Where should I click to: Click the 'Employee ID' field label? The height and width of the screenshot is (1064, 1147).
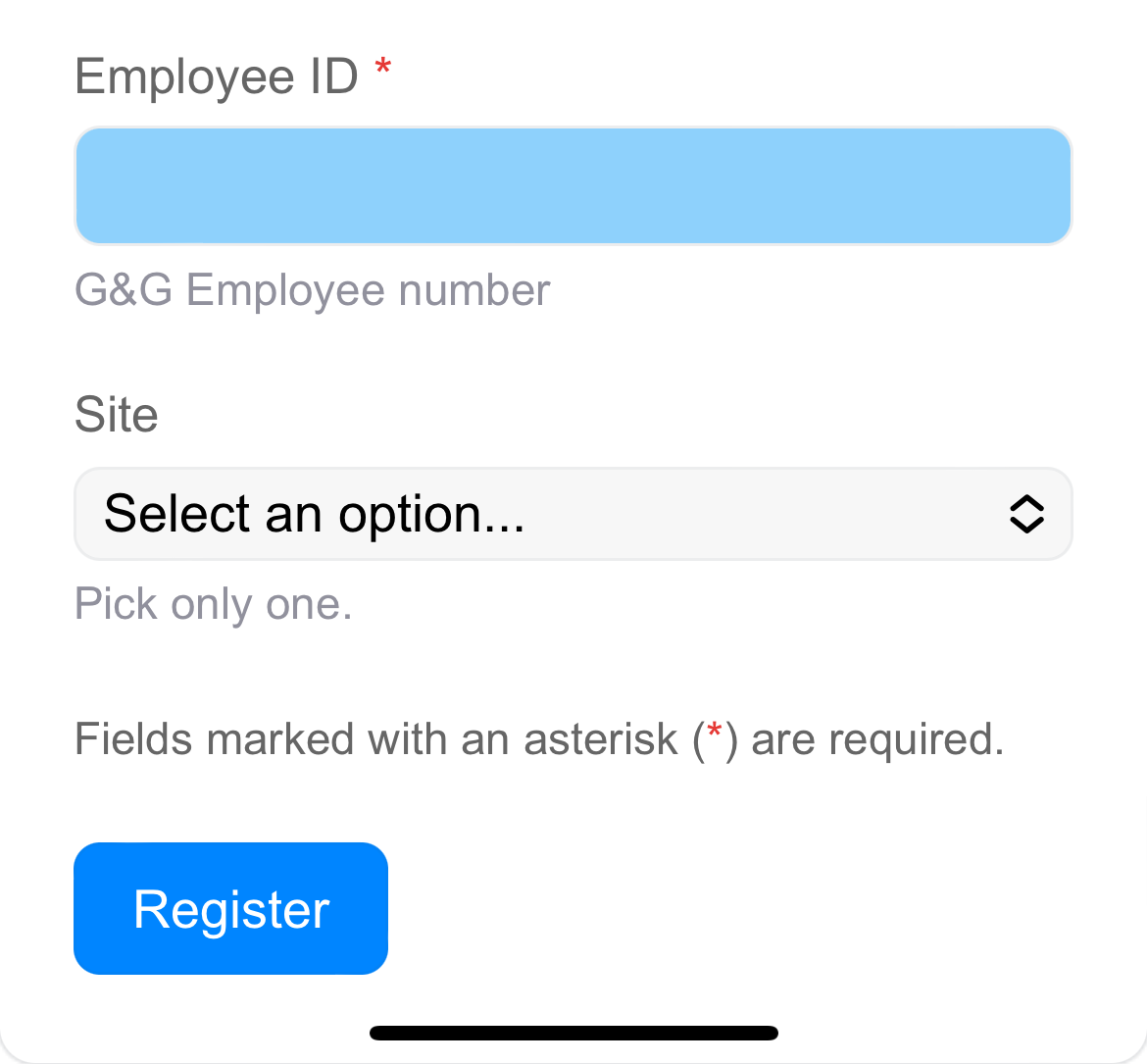coord(217,76)
